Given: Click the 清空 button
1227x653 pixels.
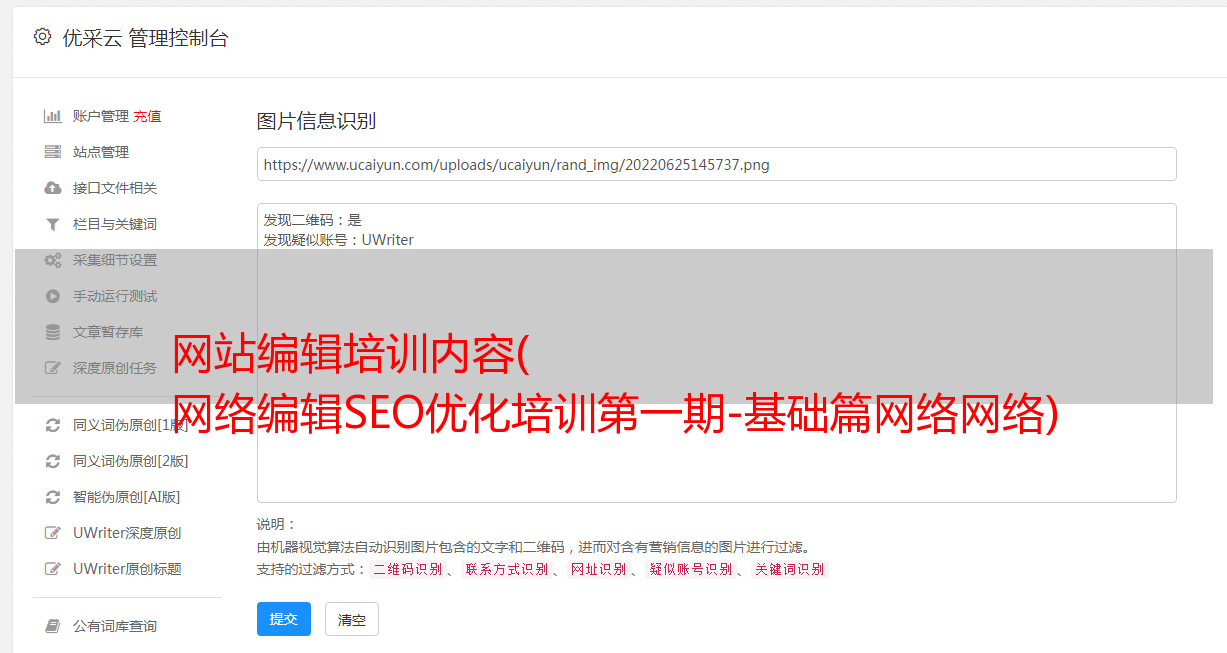Looking at the screenshot, I should (352, 619).
